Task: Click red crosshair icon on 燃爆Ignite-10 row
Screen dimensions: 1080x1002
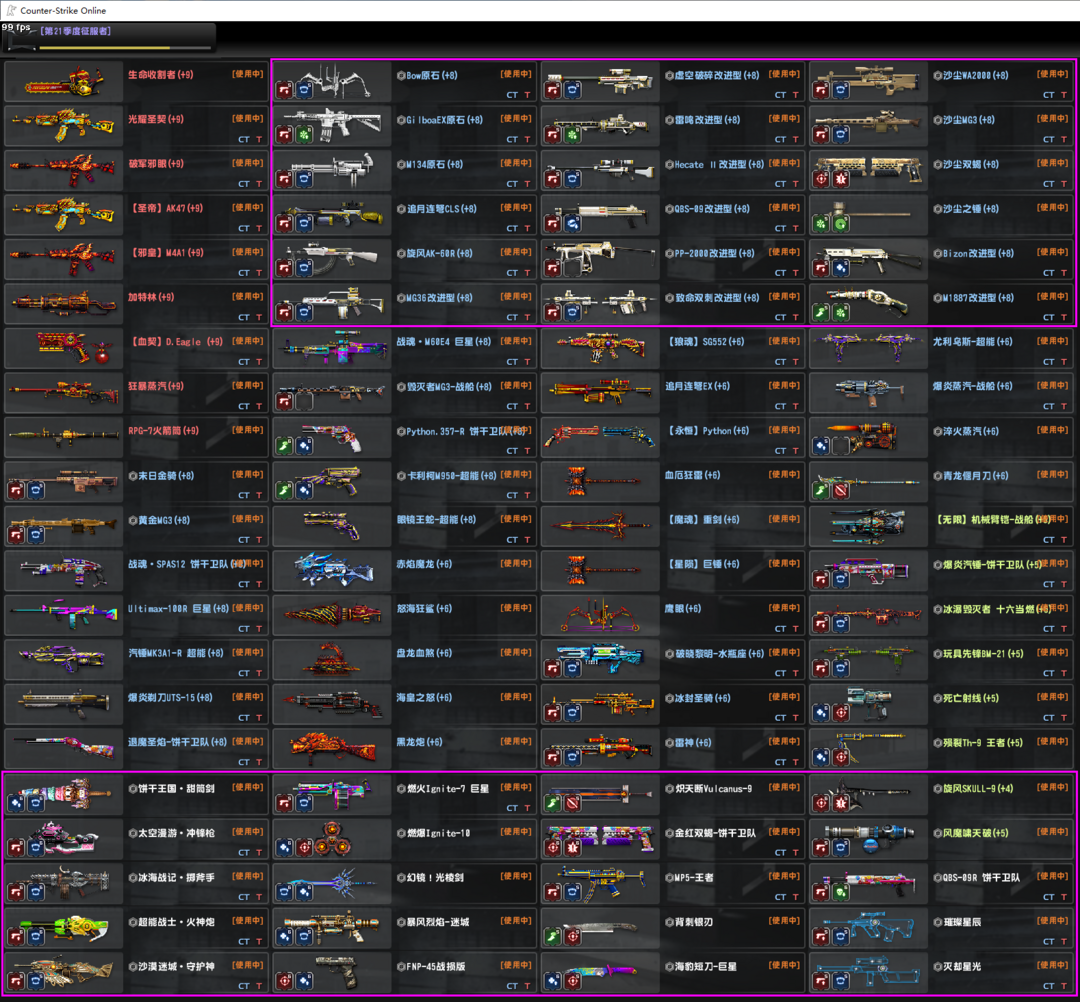Action: tap(304, 848)
